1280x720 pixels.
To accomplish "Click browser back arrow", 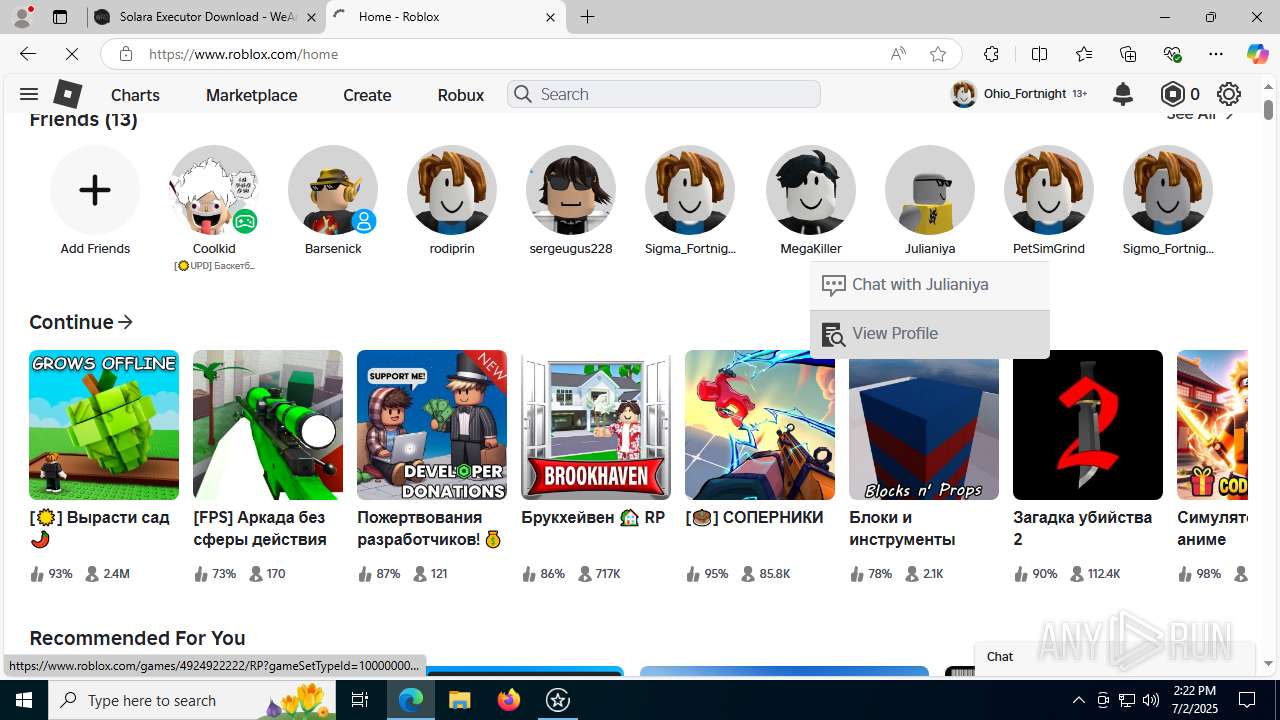I will click(x=28, y=54).
